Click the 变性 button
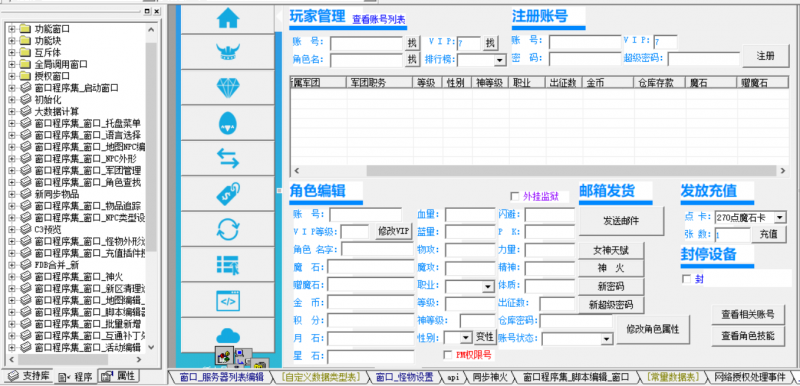The image size is (800, 386). [x=485, y=337]
